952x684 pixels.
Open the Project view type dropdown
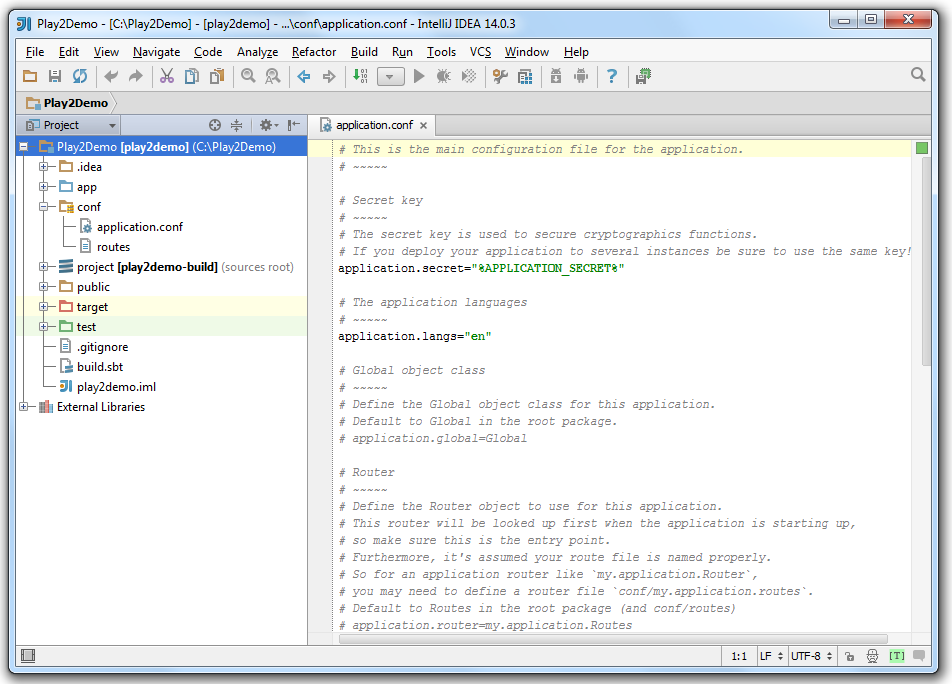click(112, 125)
